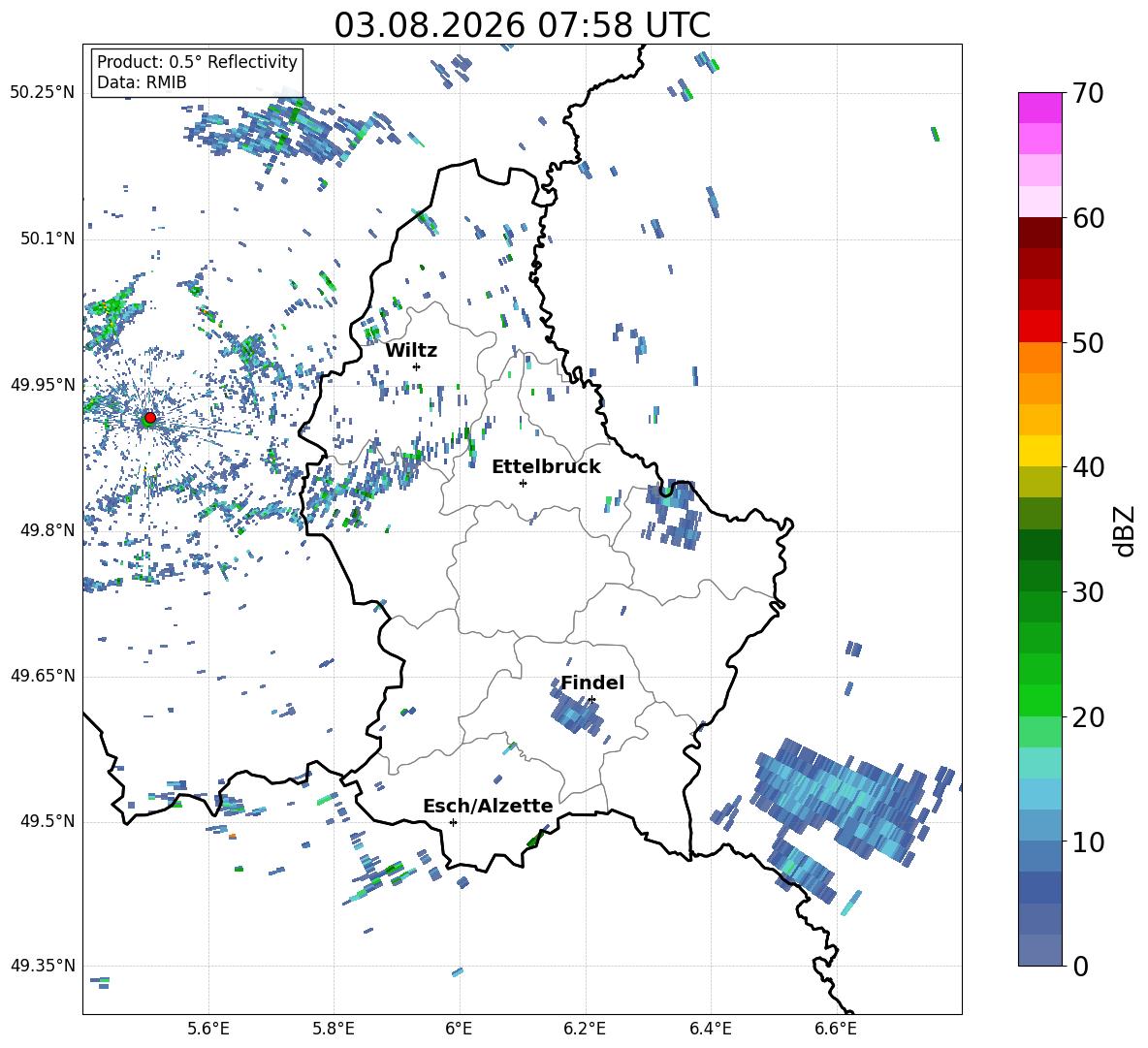Click the 6°E longitude tick label

click(459, 1029)
